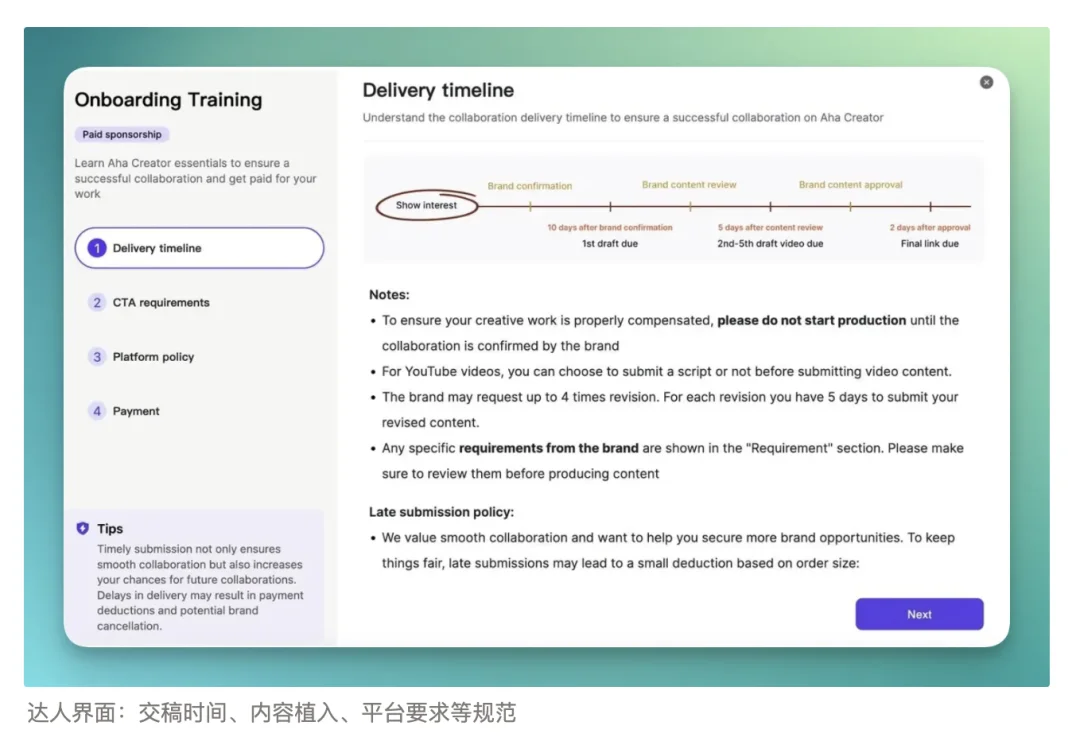Click the step 3 number circle

coord(97,356)
